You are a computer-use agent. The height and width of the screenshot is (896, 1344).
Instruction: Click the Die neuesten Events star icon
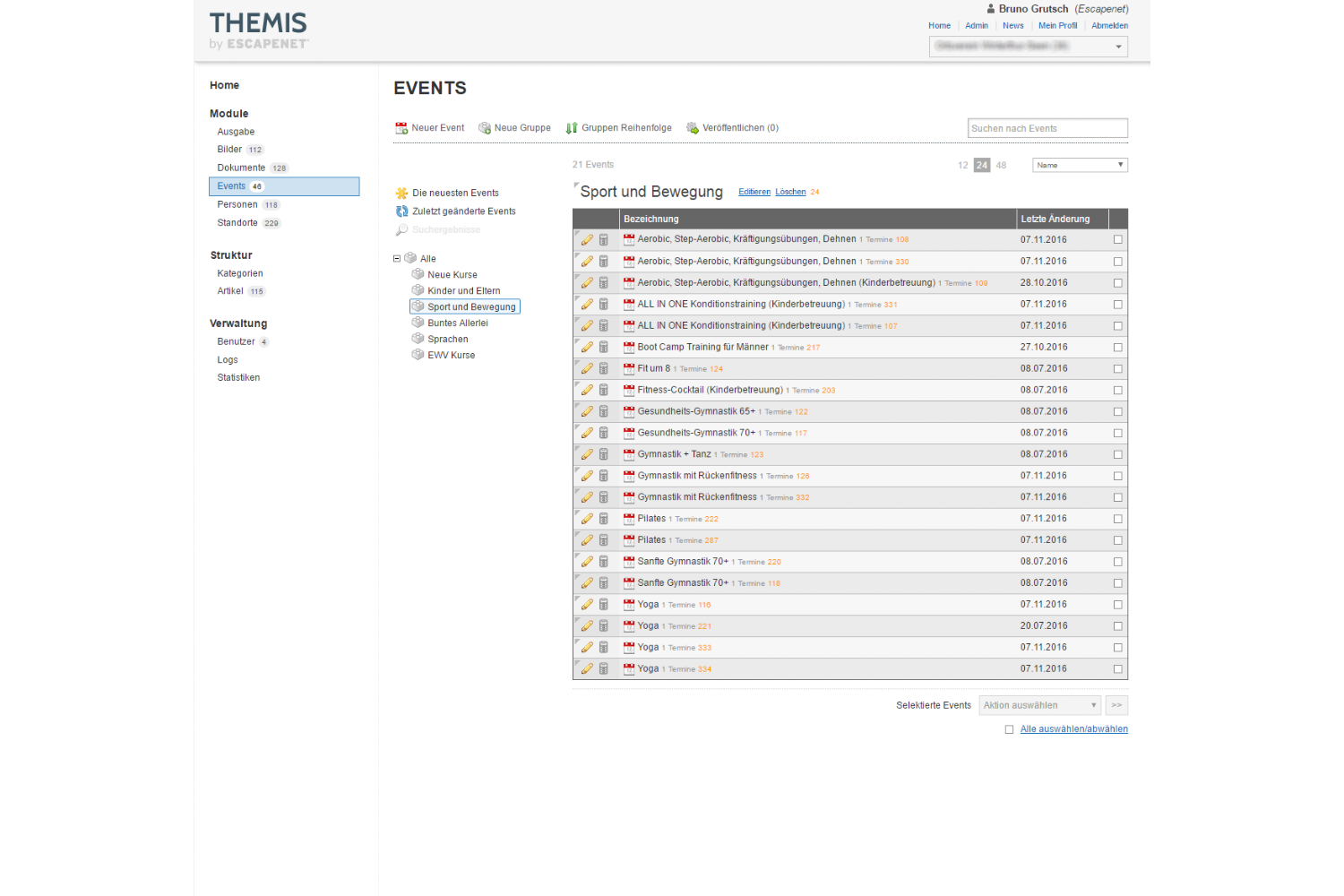(402, 194)
